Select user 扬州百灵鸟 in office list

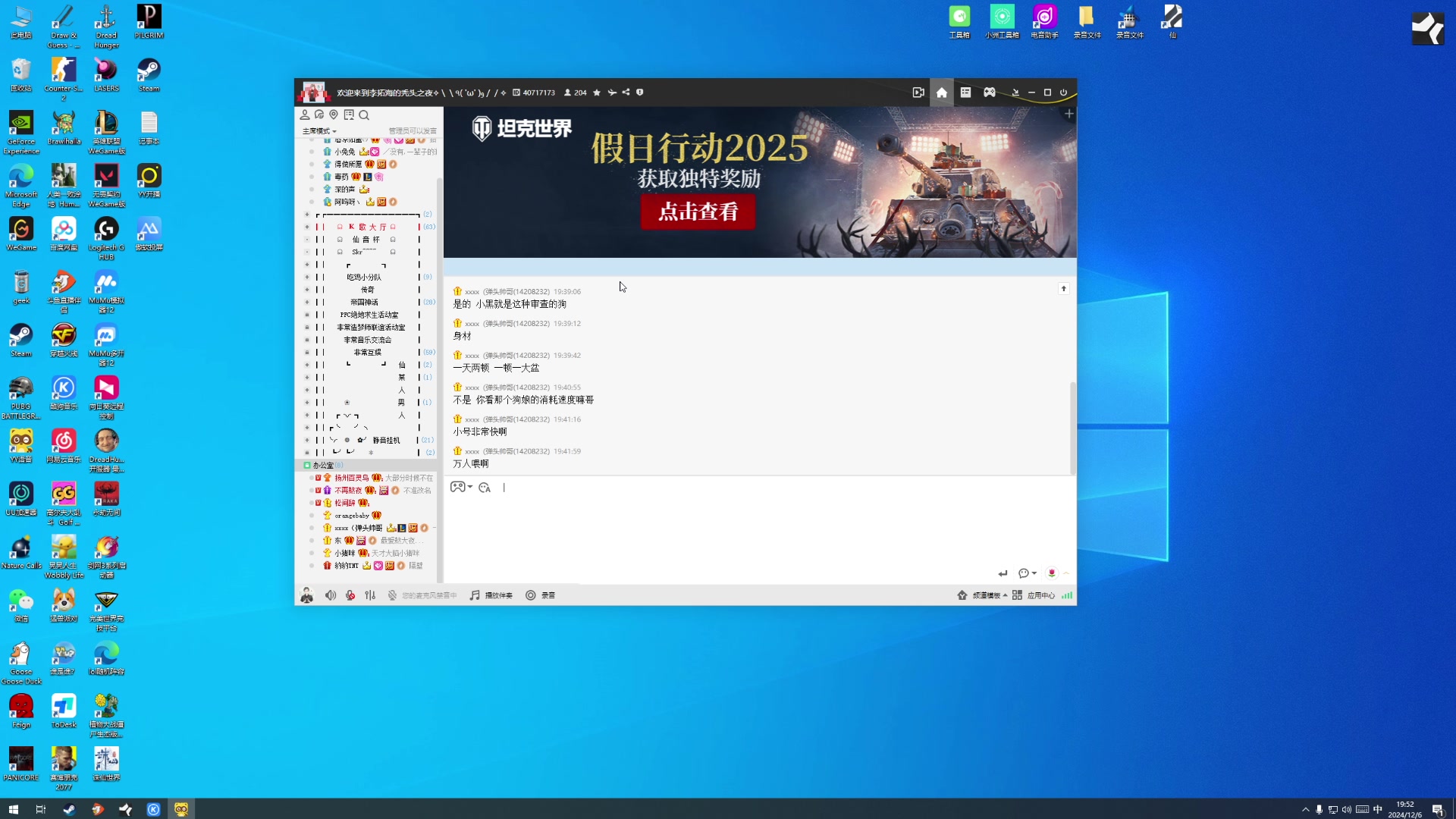[x=352, y=478]
